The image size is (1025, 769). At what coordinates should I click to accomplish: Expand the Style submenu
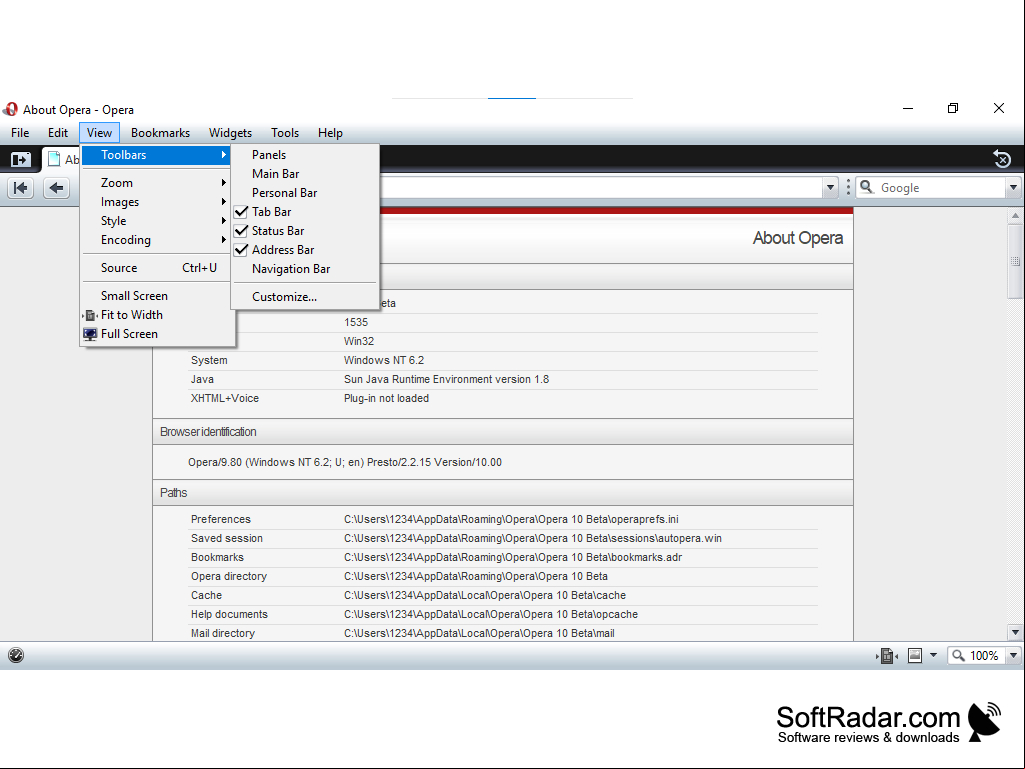point(157,221)
